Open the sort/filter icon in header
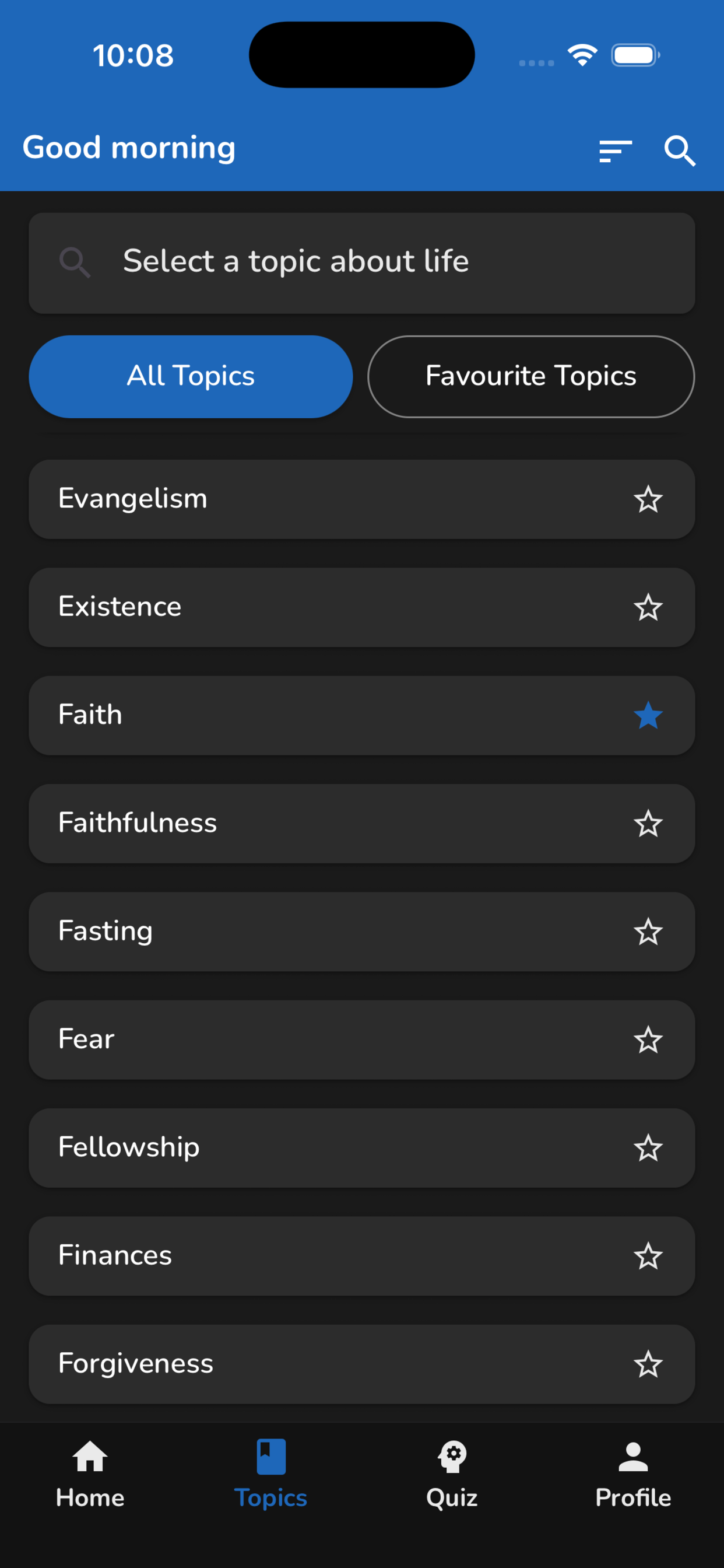 click(615, 150)
